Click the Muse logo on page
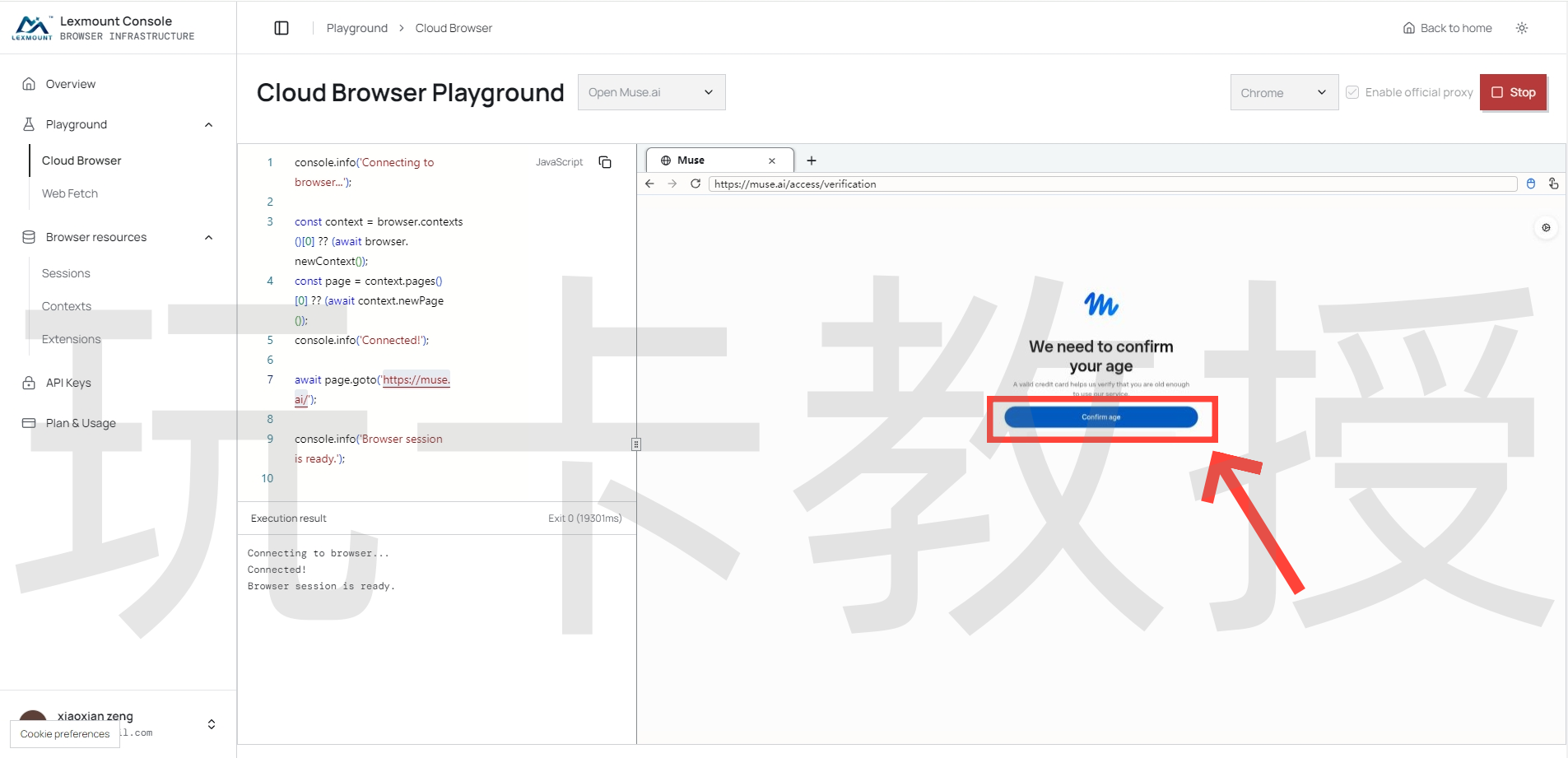Screen dimensions: 1568x758 coord(1101,305)
